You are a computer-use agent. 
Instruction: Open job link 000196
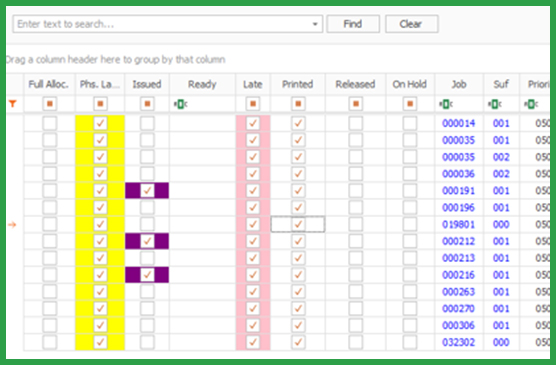tap(458, 208)
